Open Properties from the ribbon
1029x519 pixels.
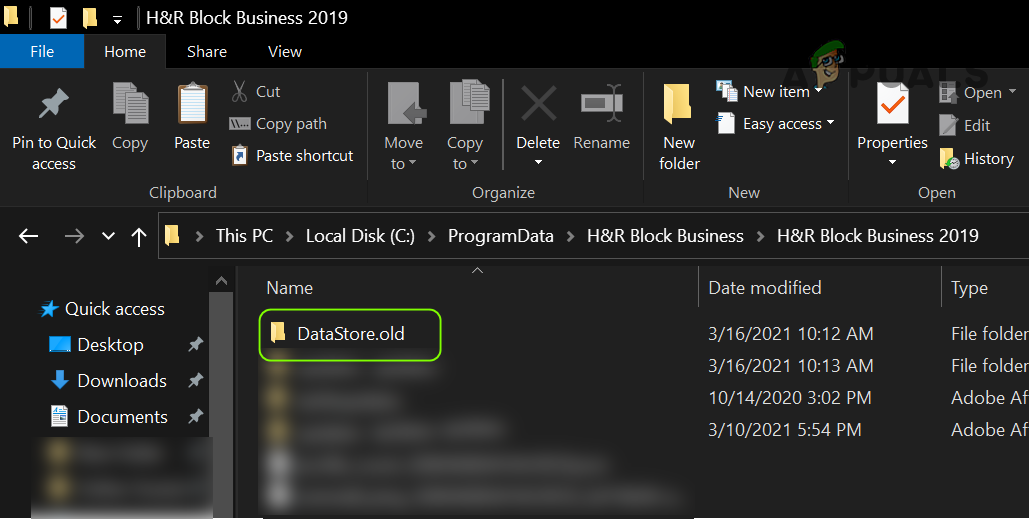coord(891,105)
